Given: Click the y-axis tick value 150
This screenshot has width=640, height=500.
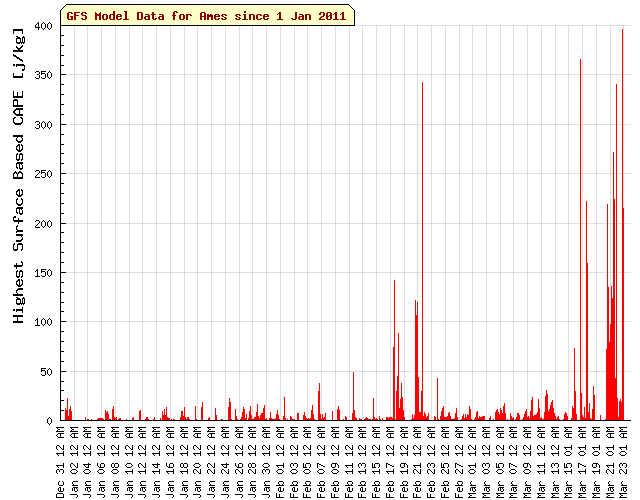Looking at the screenshot, I should [44, 273].
